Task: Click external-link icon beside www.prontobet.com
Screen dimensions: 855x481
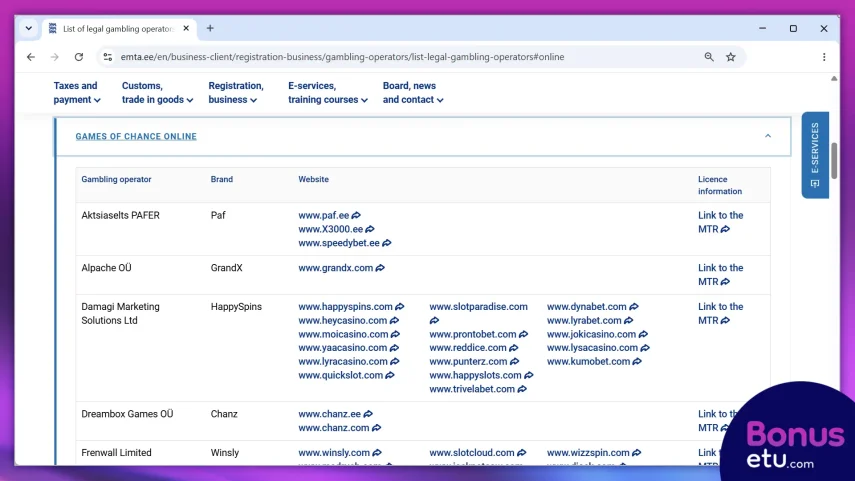Action: tap(523, 334)
